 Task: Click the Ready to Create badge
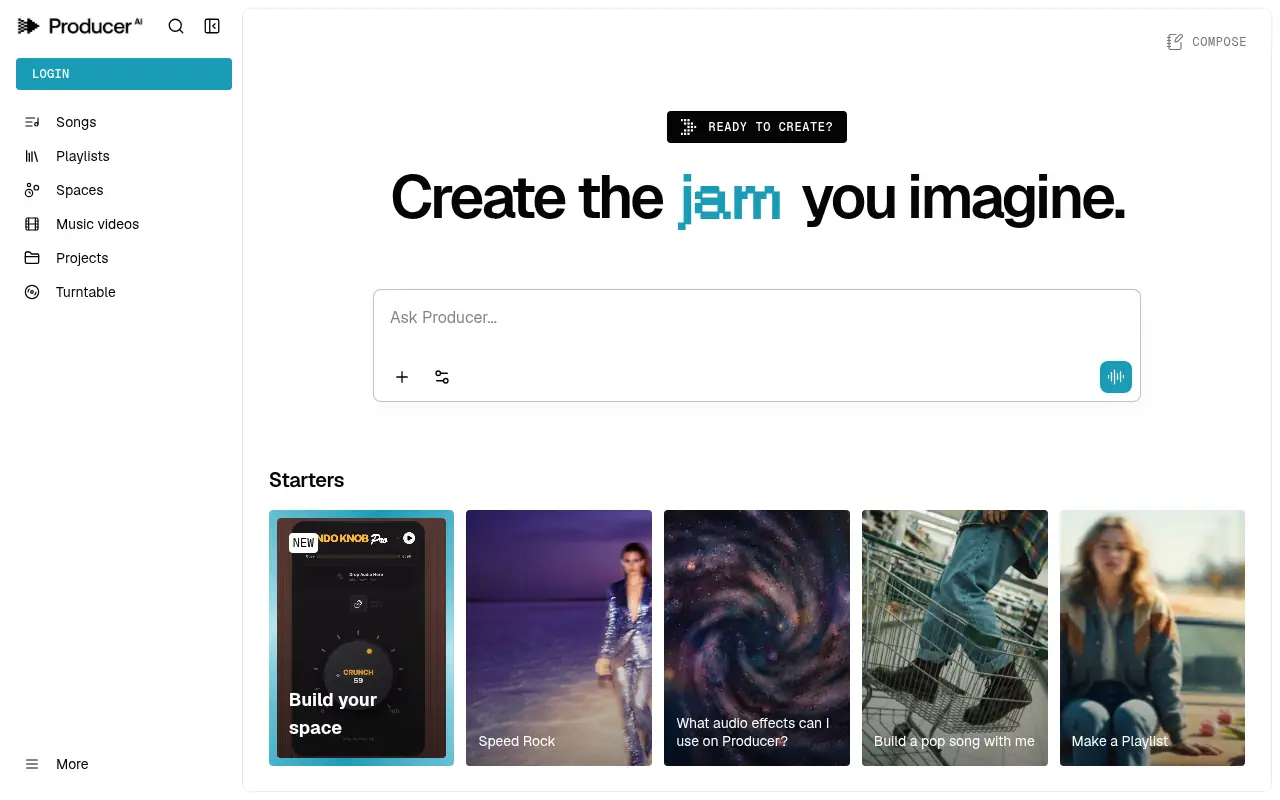click(757, 127)
